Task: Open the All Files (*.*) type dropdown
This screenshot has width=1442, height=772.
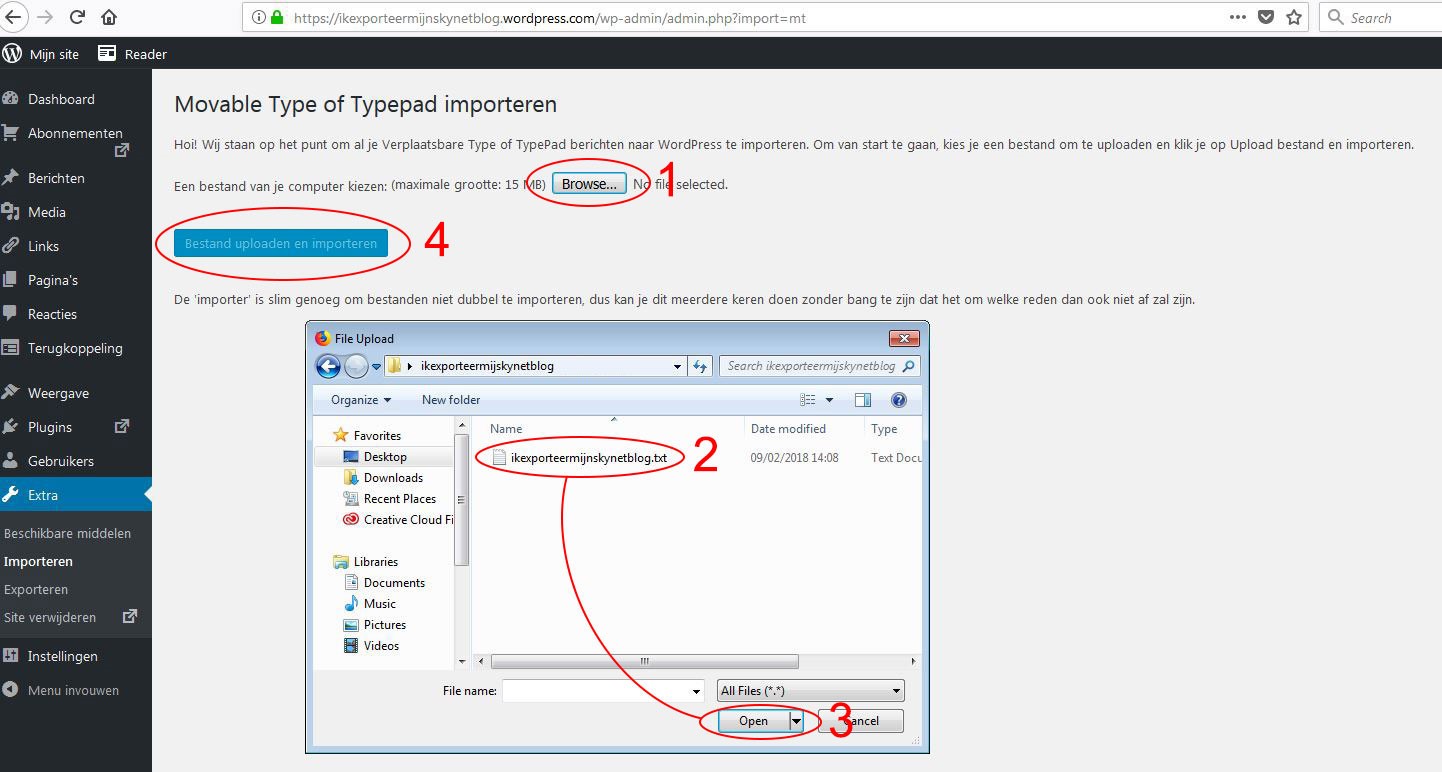Action: (811, 691)
